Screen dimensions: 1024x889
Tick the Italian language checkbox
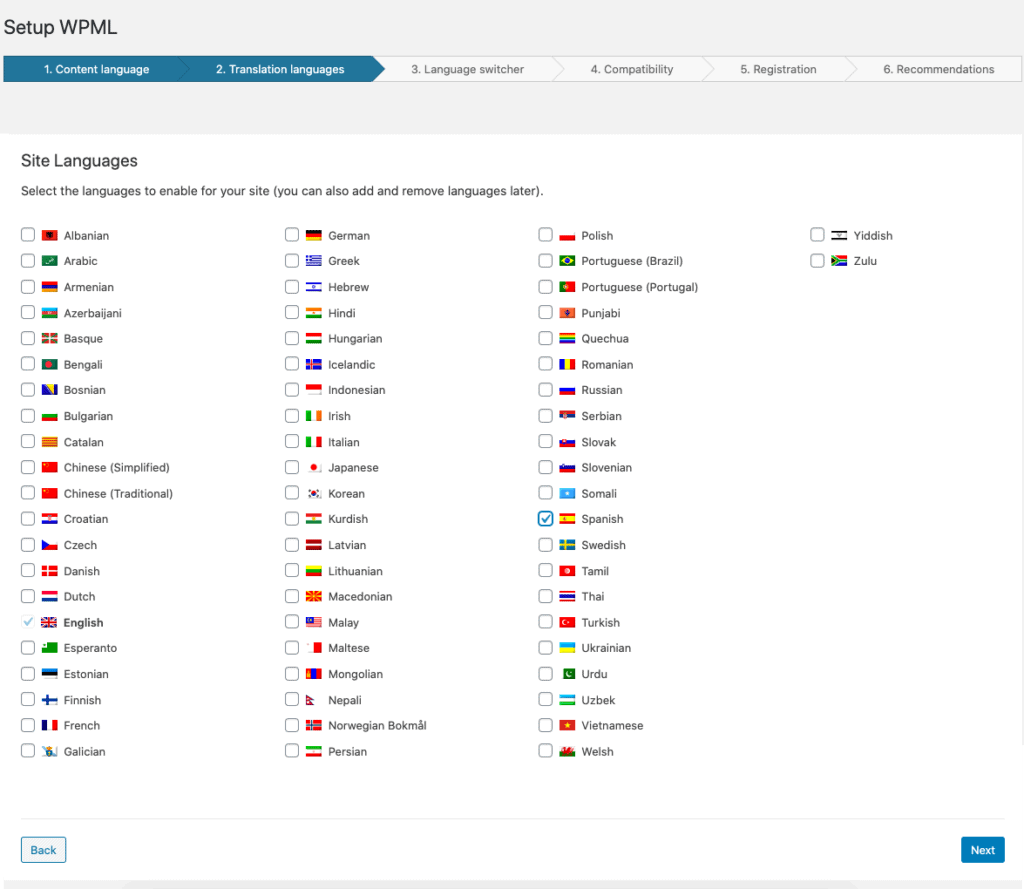(291, 442)
